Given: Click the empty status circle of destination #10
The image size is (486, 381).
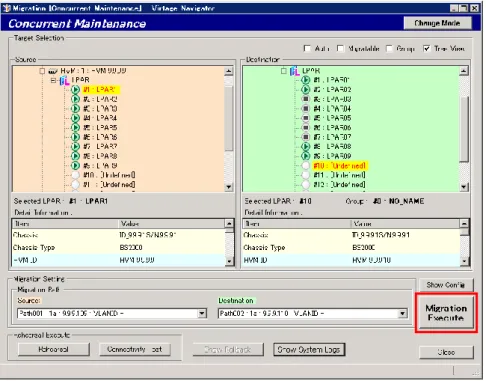Looking at the screenshot, I should (306, 166).
